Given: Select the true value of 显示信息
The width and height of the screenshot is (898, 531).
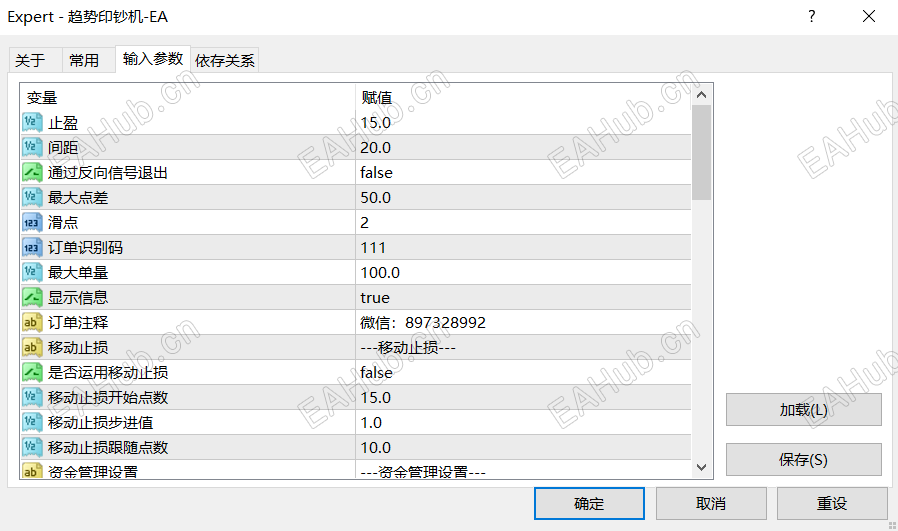Looking at the screenshot, I should click(x=375, y=298).
